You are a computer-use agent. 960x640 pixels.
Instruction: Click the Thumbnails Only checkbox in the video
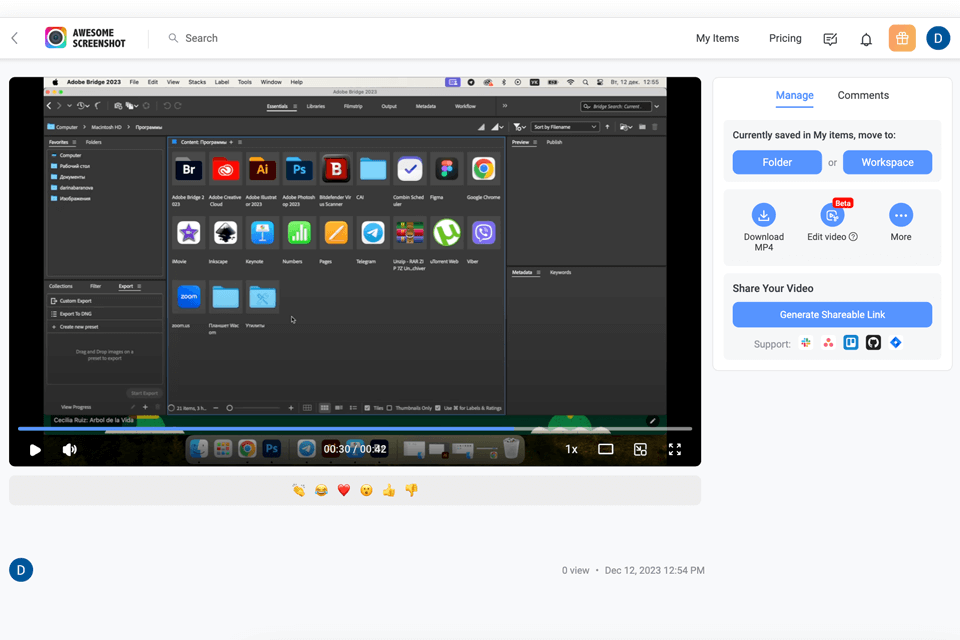[389, 408]
